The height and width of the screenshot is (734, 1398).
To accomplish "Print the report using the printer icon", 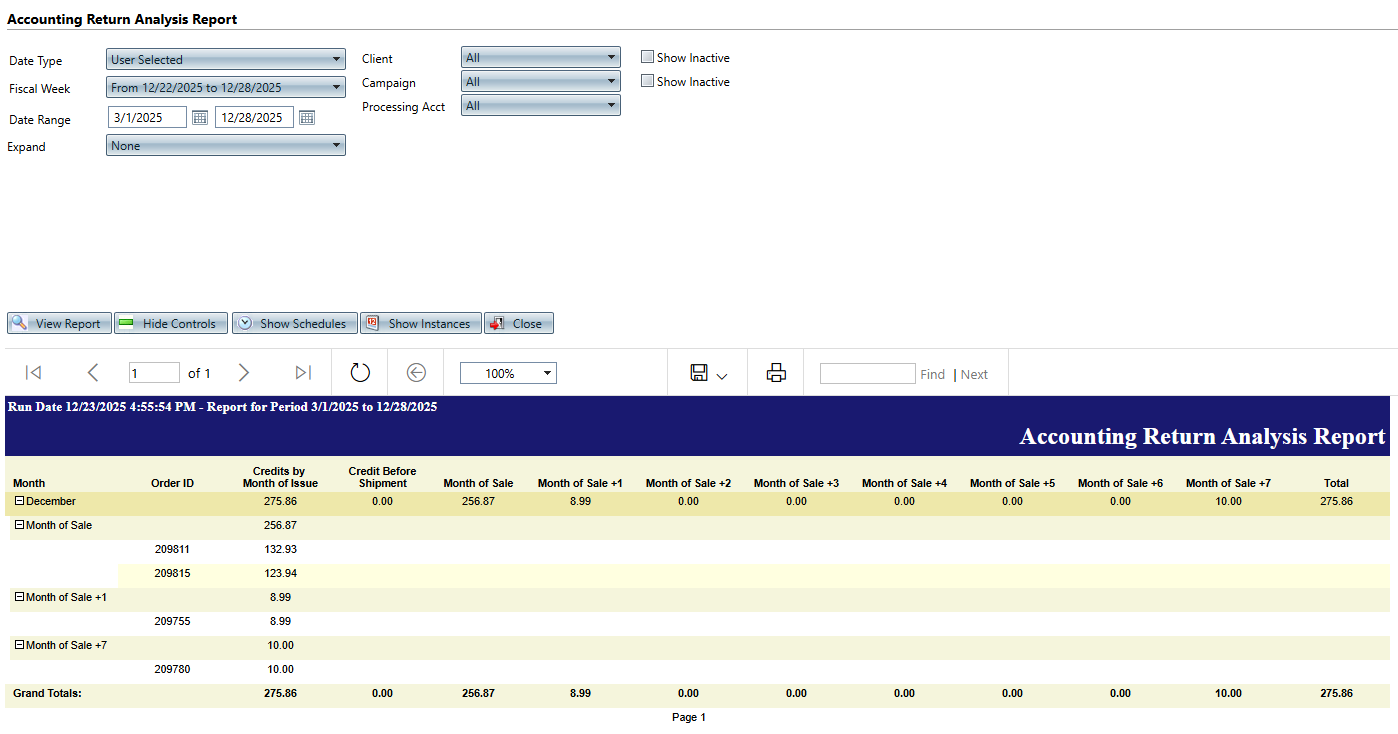I will tap(776, 373).
